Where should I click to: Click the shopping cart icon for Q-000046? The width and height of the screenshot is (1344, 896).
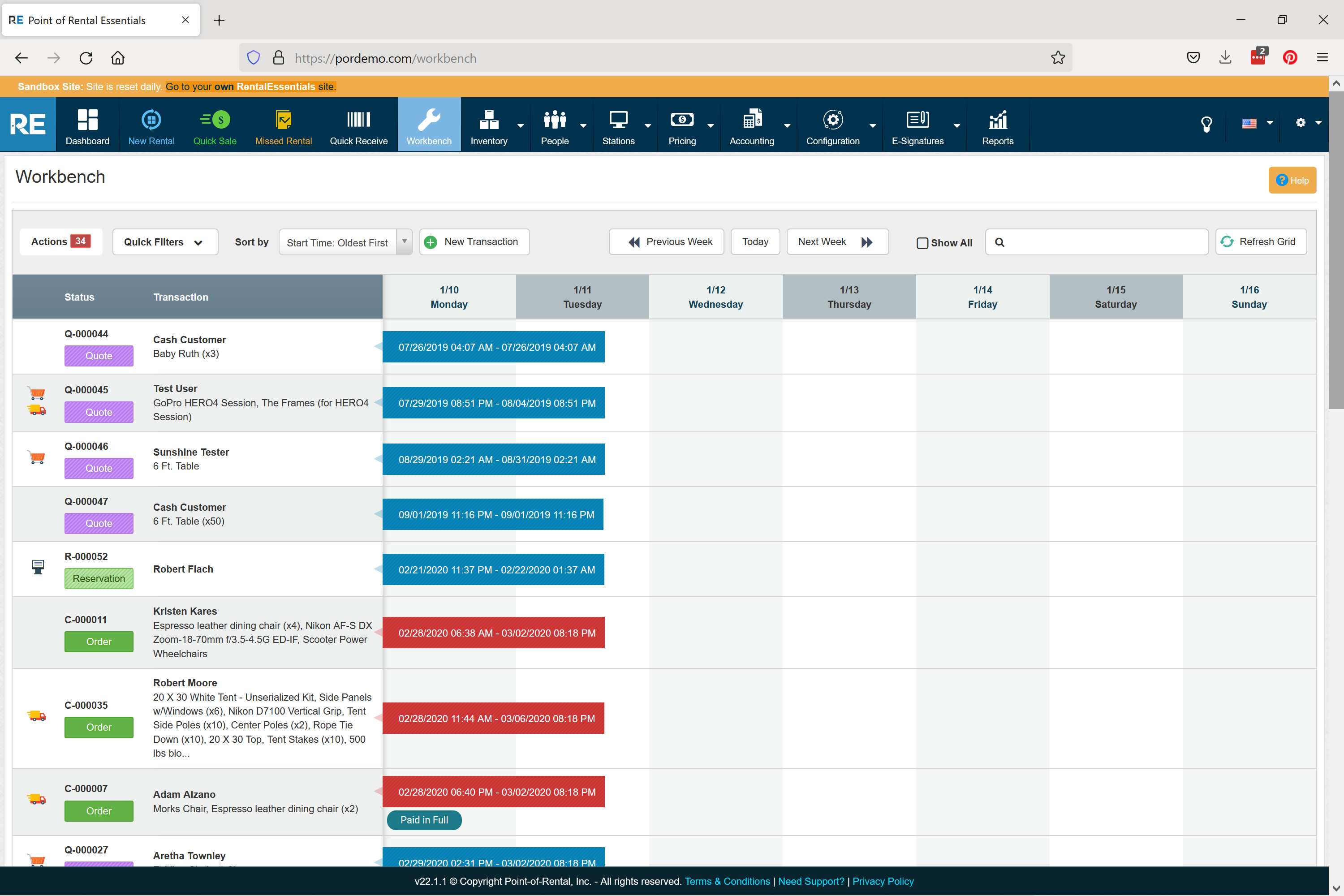[37, 457]
